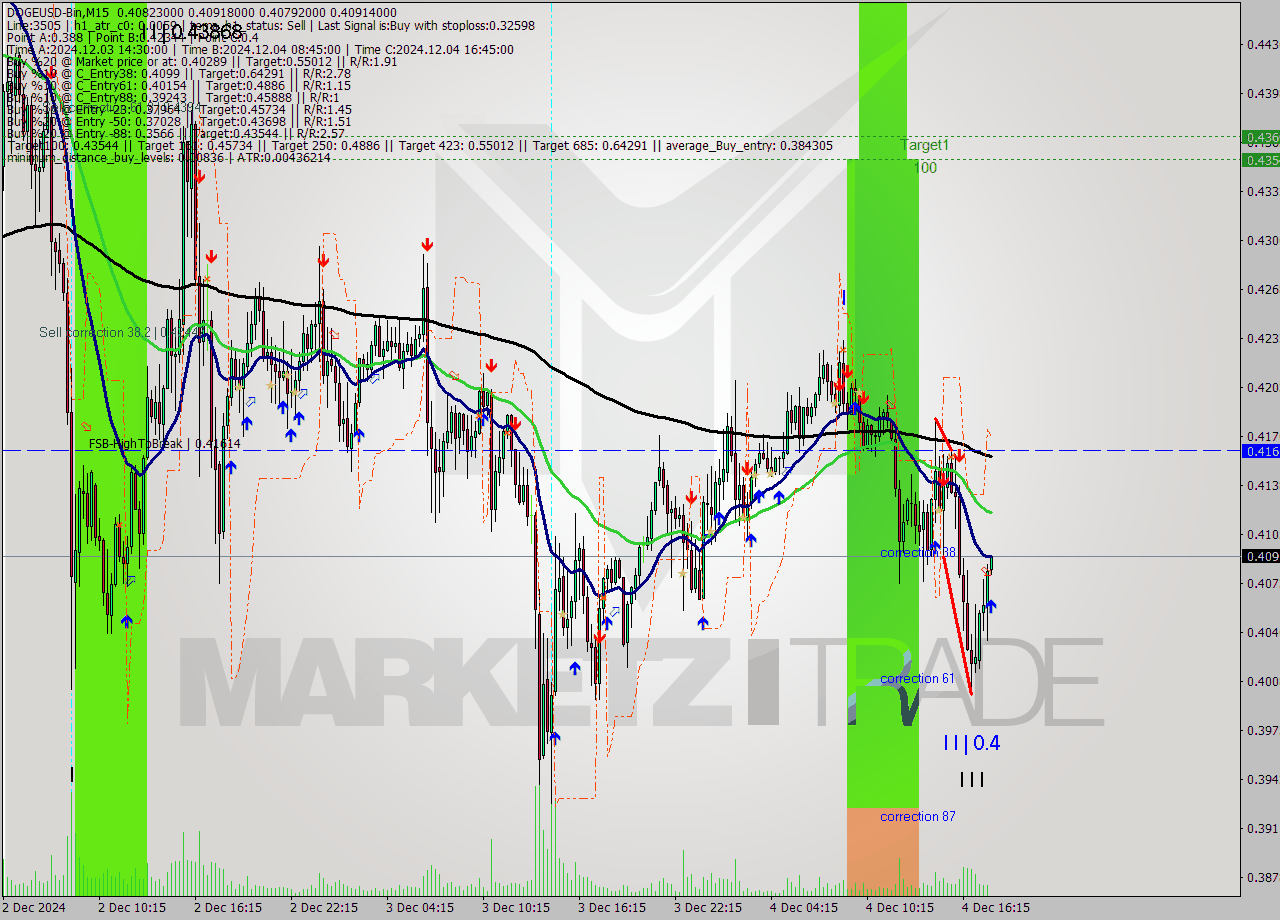Click the 0.397 price axis label
1280x920 pixels.
pyautogui.click(x=1262, y=730)
